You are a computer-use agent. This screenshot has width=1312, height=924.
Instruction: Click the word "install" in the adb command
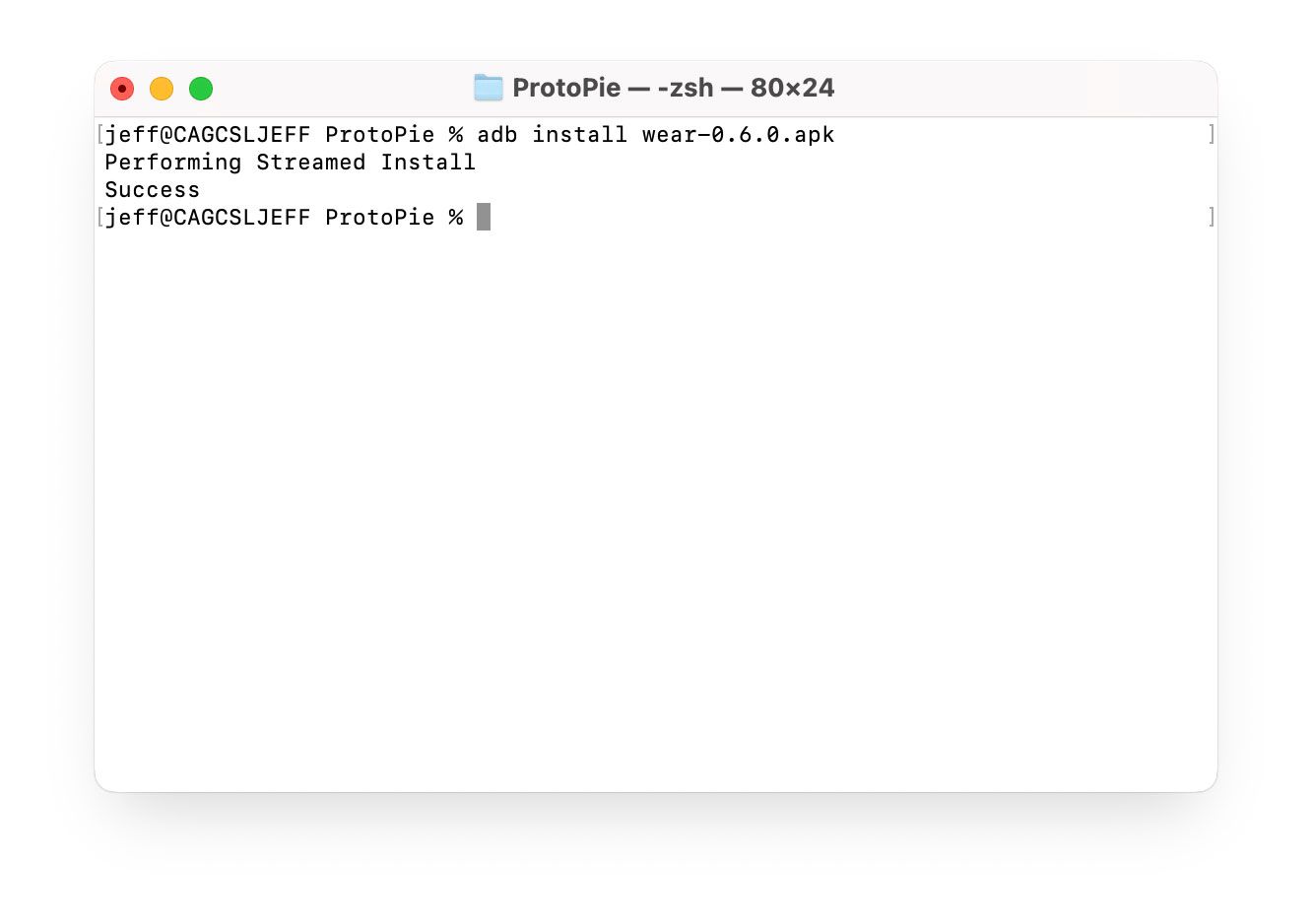click(580, 134)
